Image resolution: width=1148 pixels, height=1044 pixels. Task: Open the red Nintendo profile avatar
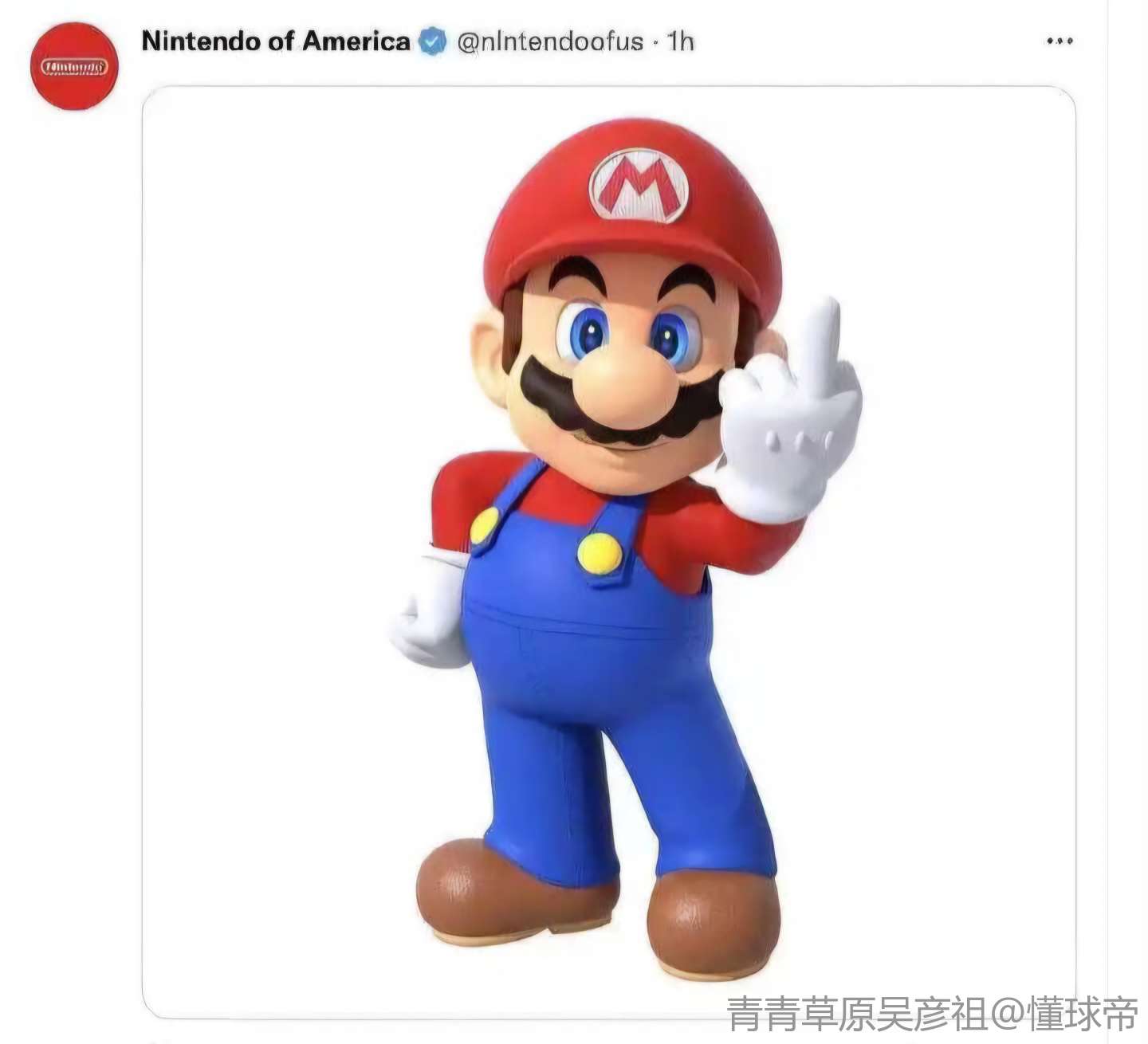tap(74, 66)
